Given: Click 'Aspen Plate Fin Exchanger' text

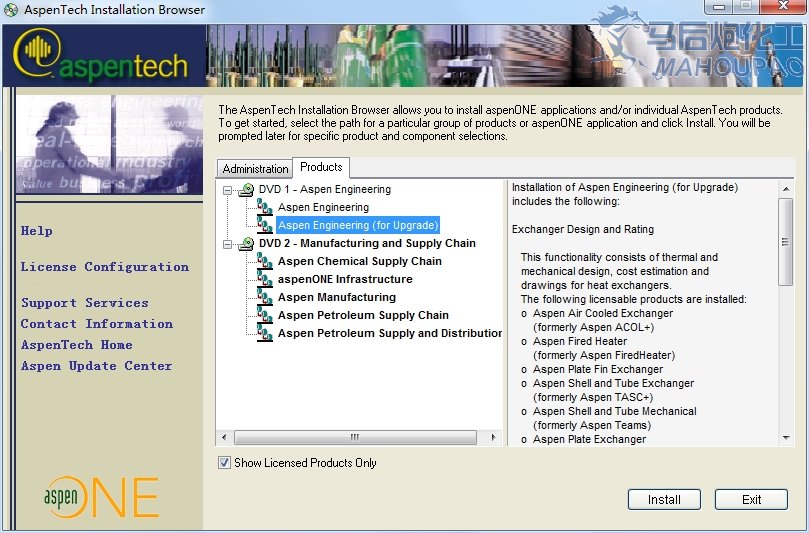Looking at the screenshot, I should tap(598, 369).
